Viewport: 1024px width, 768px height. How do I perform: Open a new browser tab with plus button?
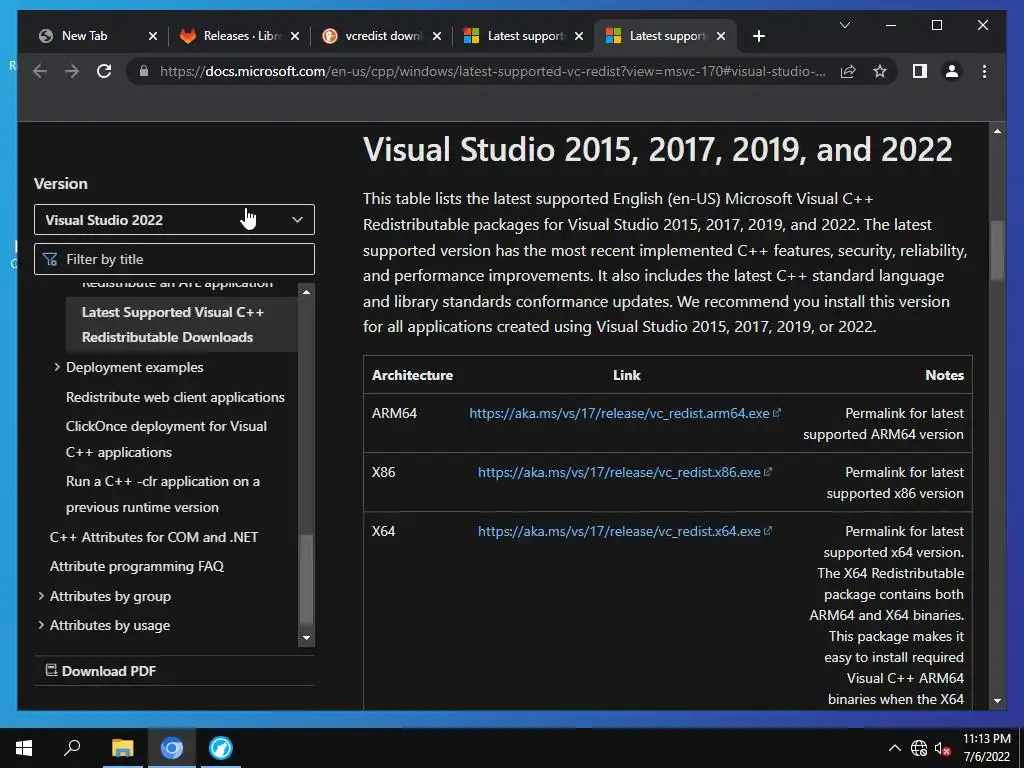758,36
